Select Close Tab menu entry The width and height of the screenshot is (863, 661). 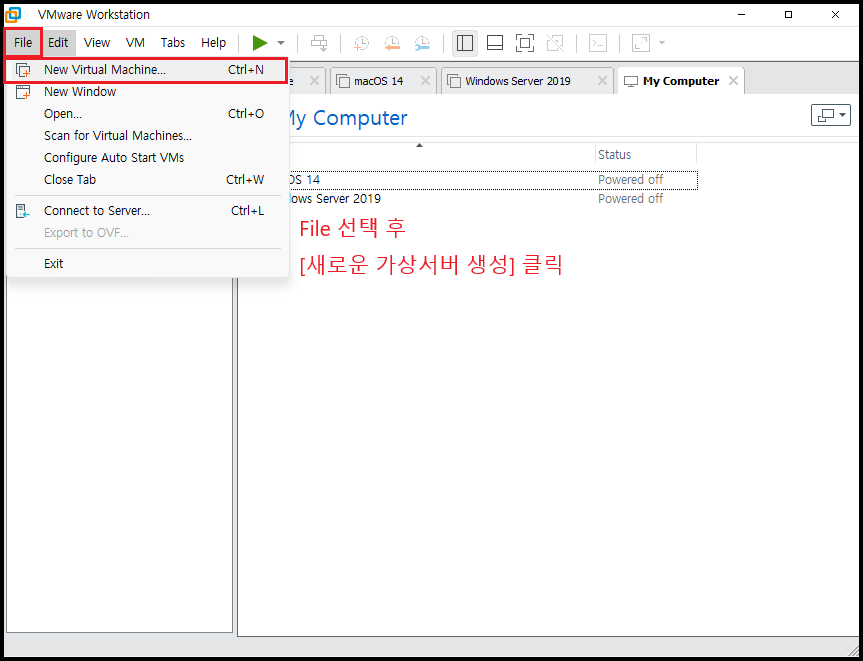click(146, 179)
